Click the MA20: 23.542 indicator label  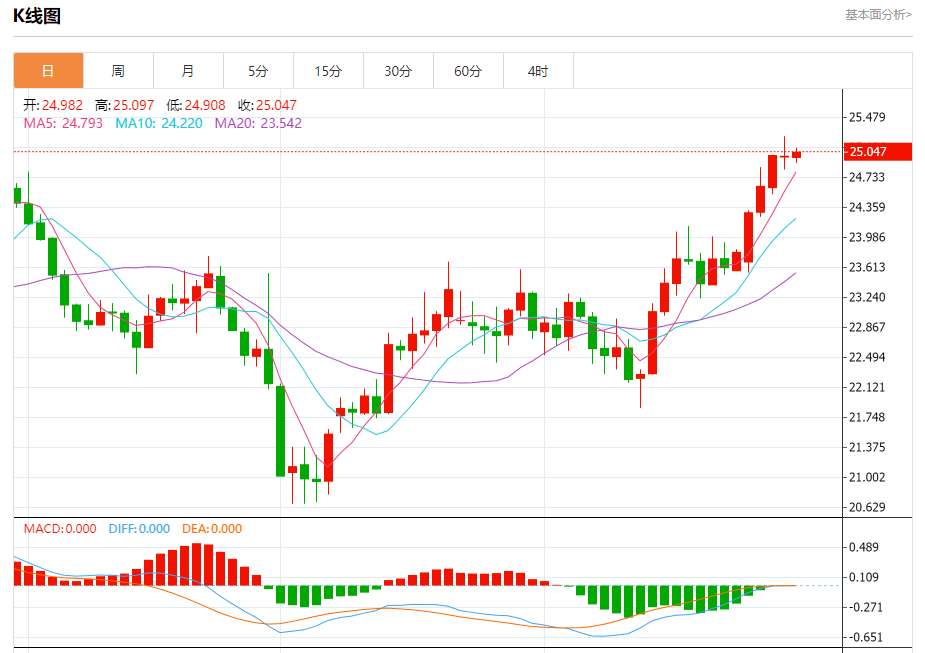point(258,123)
